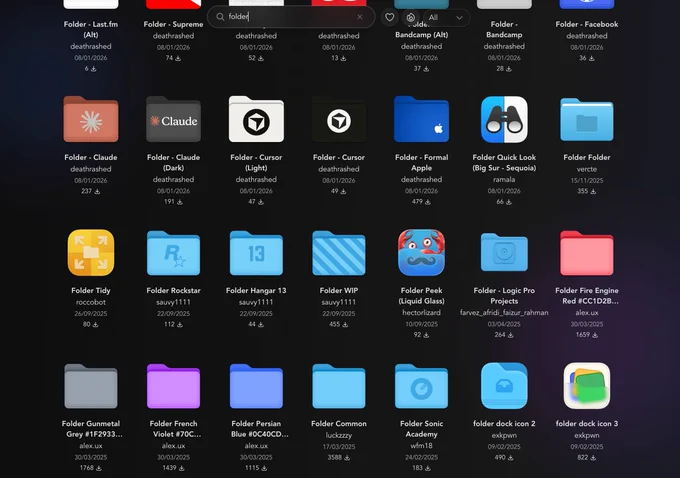Click the exkpwn author under folder dock icon 2
Image resolution: width=680 pixels, height=478 pixels.
pyautogui.click(x=504, y=435)
